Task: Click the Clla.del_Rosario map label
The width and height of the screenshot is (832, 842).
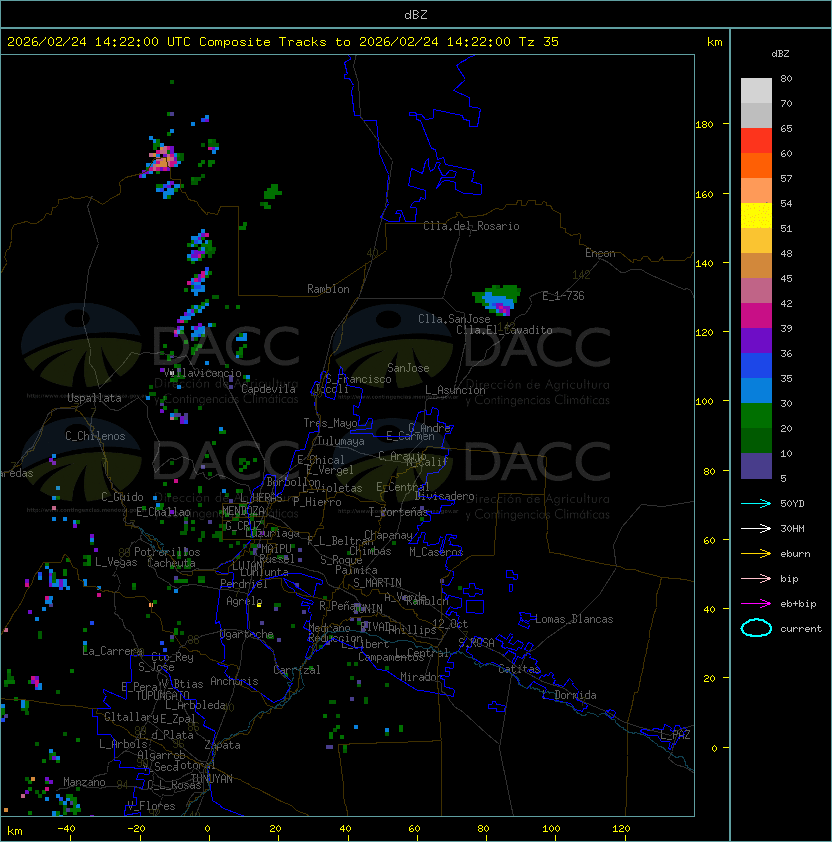Action: tap(471, 226)
